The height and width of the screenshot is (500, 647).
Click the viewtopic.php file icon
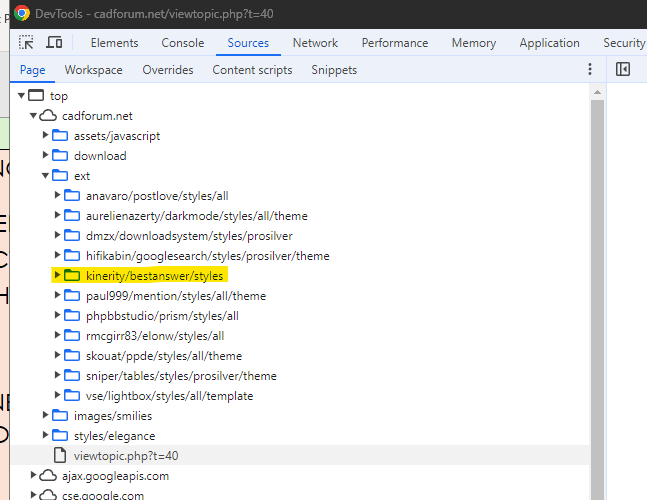pyautogui.click(x=60, y=455)
